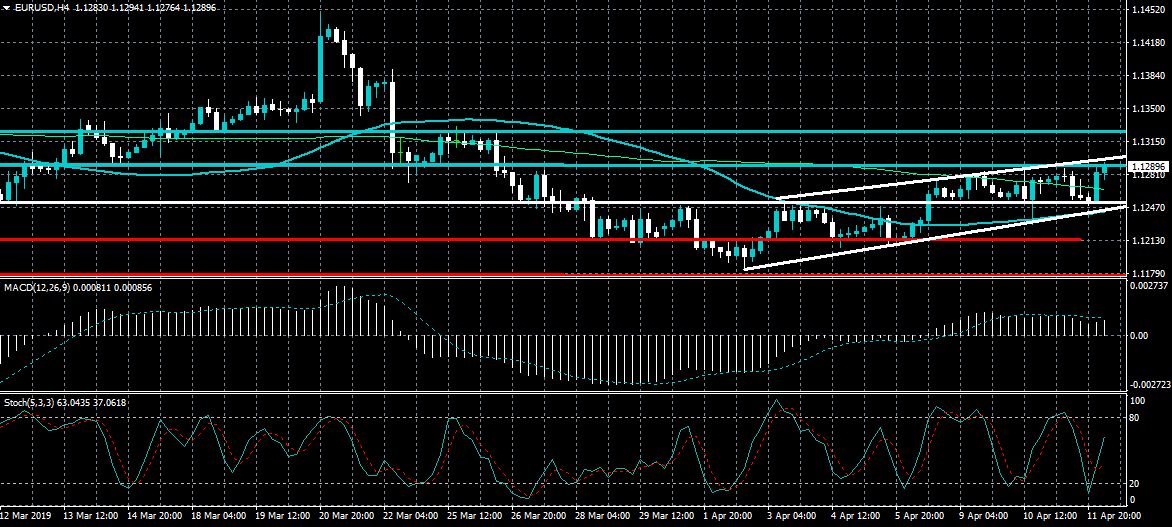Select the upper white rising trendline
The image size is (1172, 527).
[949, 177]
